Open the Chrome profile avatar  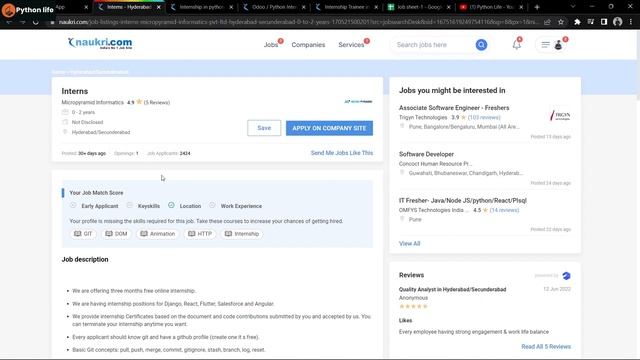click(x=618, y=22)
